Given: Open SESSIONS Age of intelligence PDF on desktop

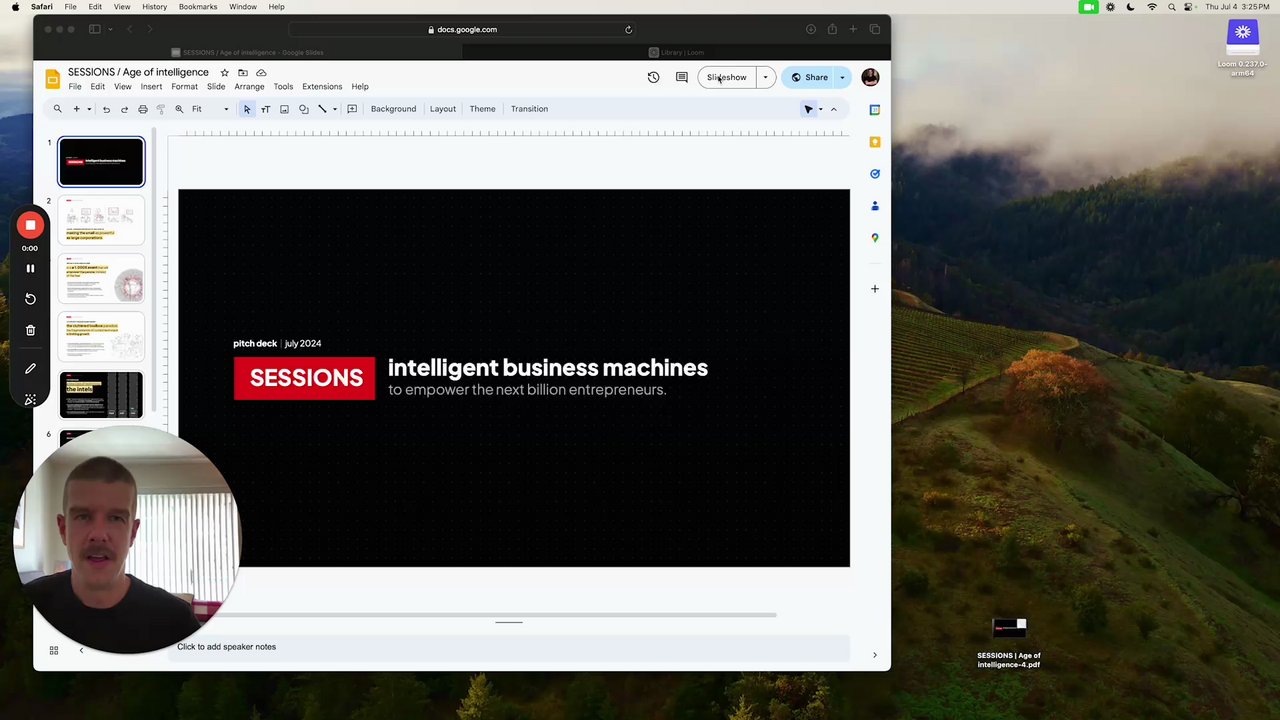Looking at the screenshot, I should point(1009,643).
